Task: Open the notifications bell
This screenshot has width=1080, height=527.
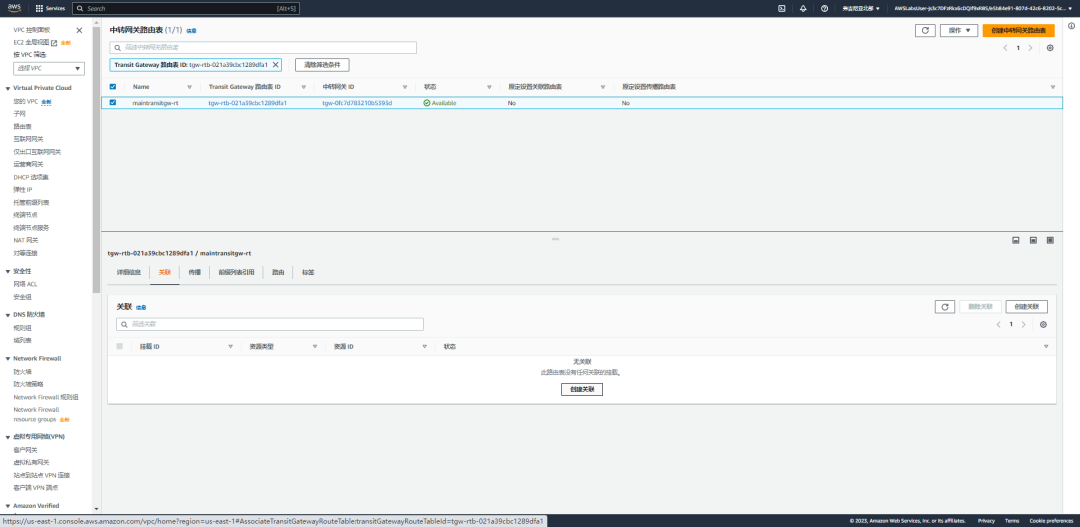Action: click(803, 8)
